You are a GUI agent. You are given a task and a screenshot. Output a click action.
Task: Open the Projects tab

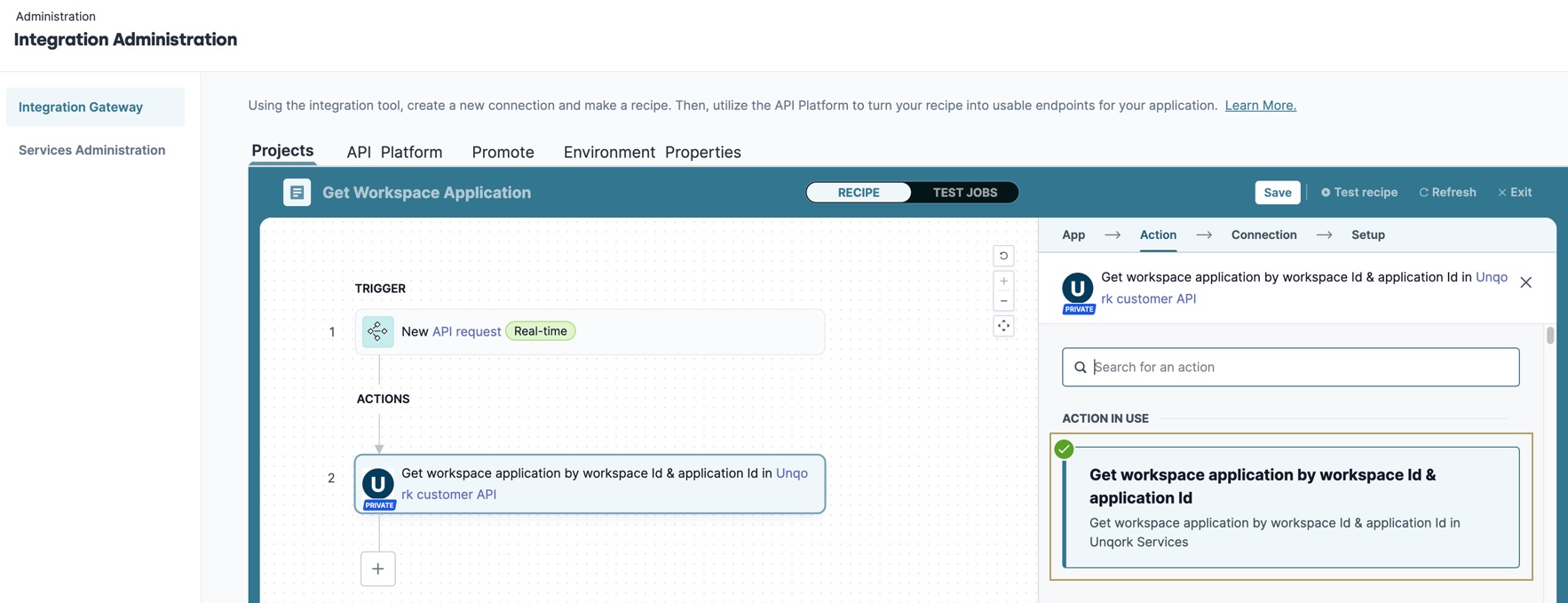282,151
